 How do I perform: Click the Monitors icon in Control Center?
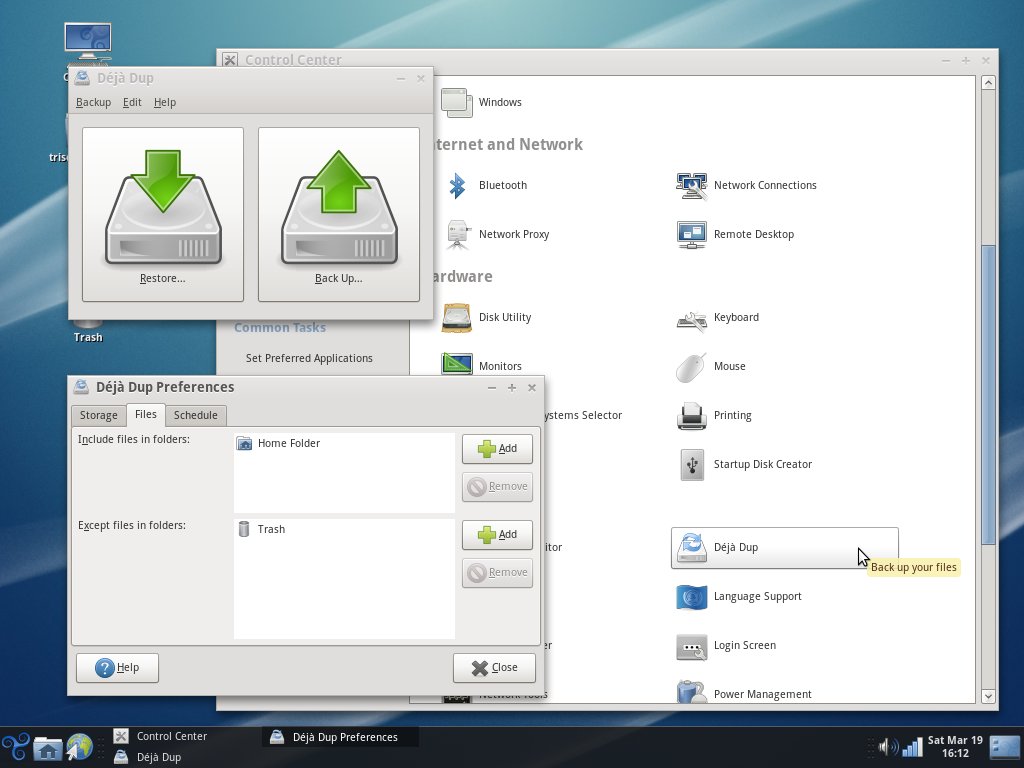pos(456,364)
